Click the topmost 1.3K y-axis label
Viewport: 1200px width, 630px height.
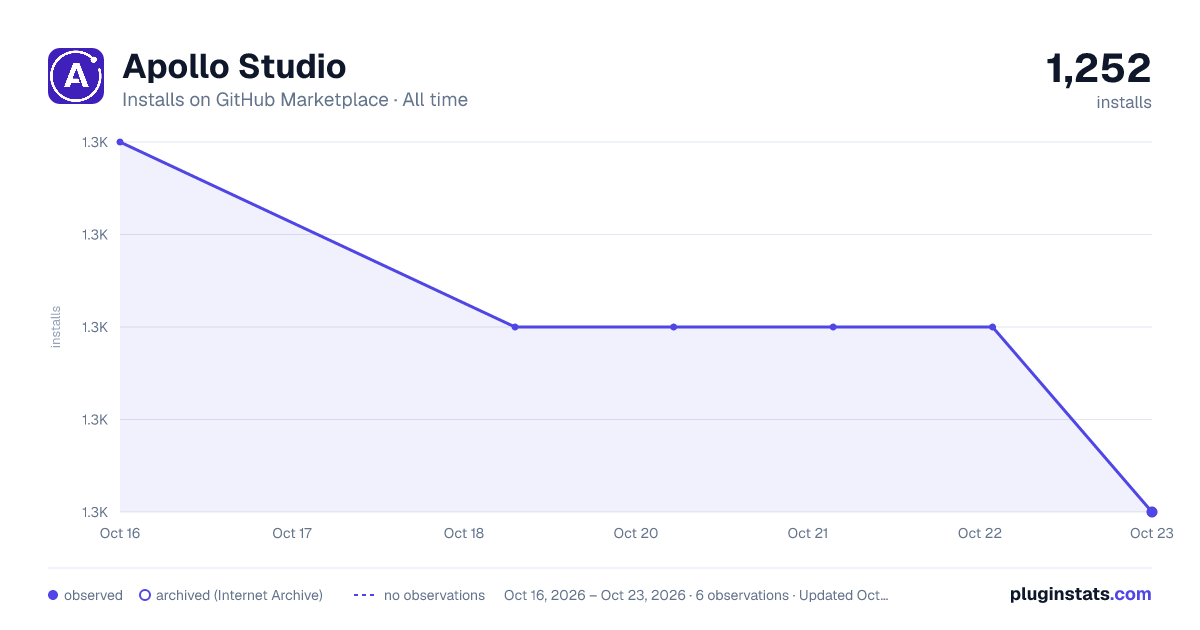[95, 142]
